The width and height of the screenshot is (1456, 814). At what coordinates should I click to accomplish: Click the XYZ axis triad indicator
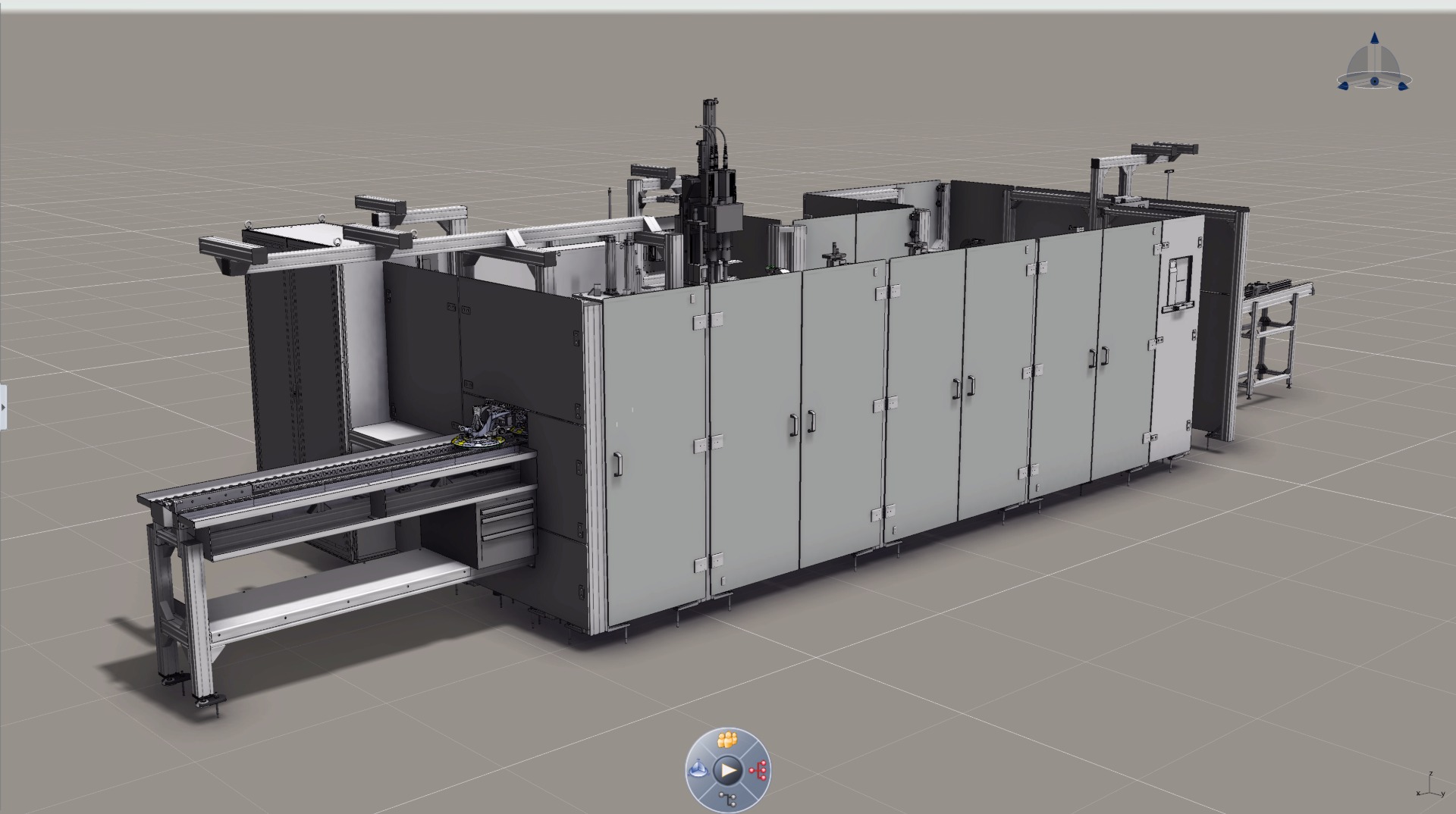point(1429,788)
